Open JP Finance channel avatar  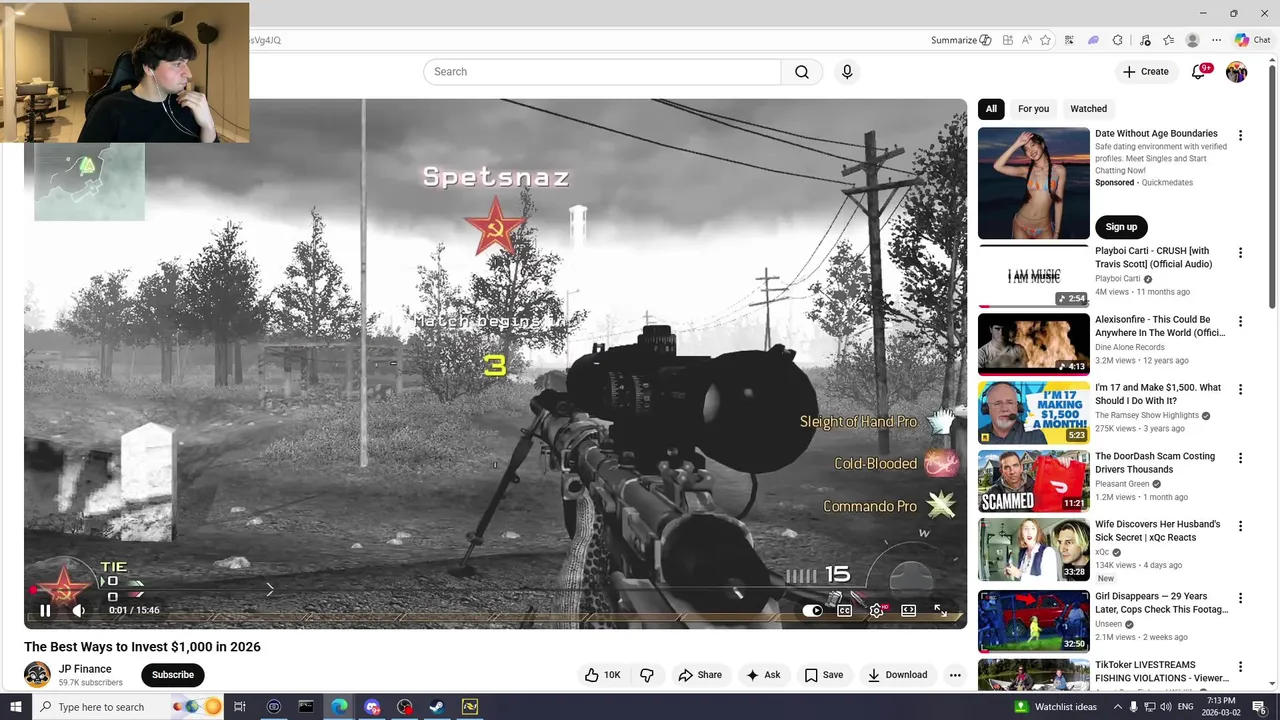tap(37, 675)
